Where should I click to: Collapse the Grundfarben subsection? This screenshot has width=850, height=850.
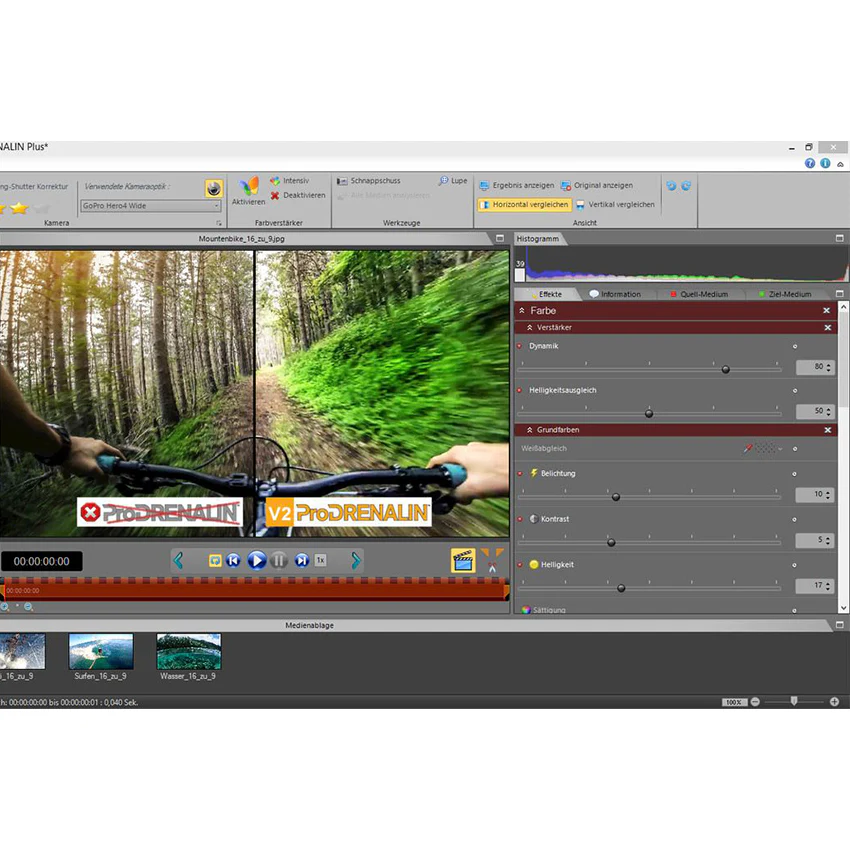tap(530, 430)
